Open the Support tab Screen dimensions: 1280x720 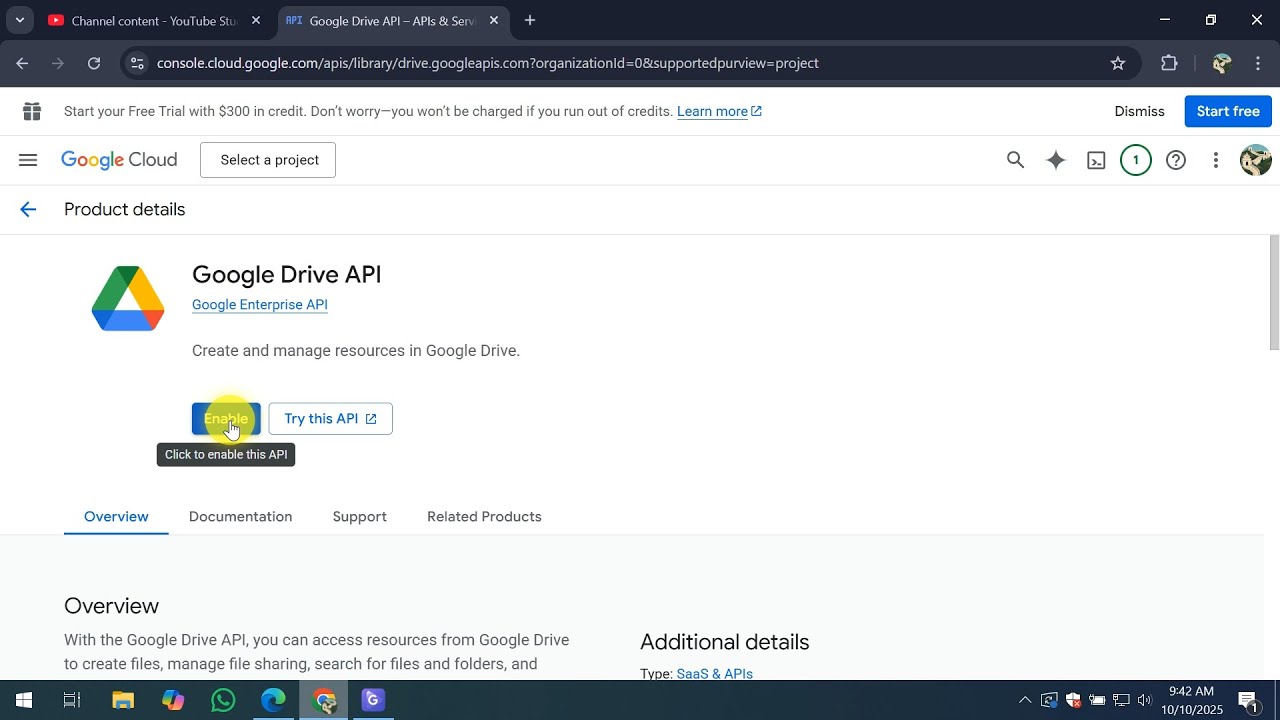(359, 517)
